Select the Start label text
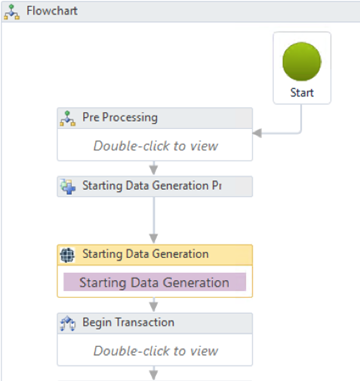The height and width of the screenshot is (381, 360). point(302,92)
